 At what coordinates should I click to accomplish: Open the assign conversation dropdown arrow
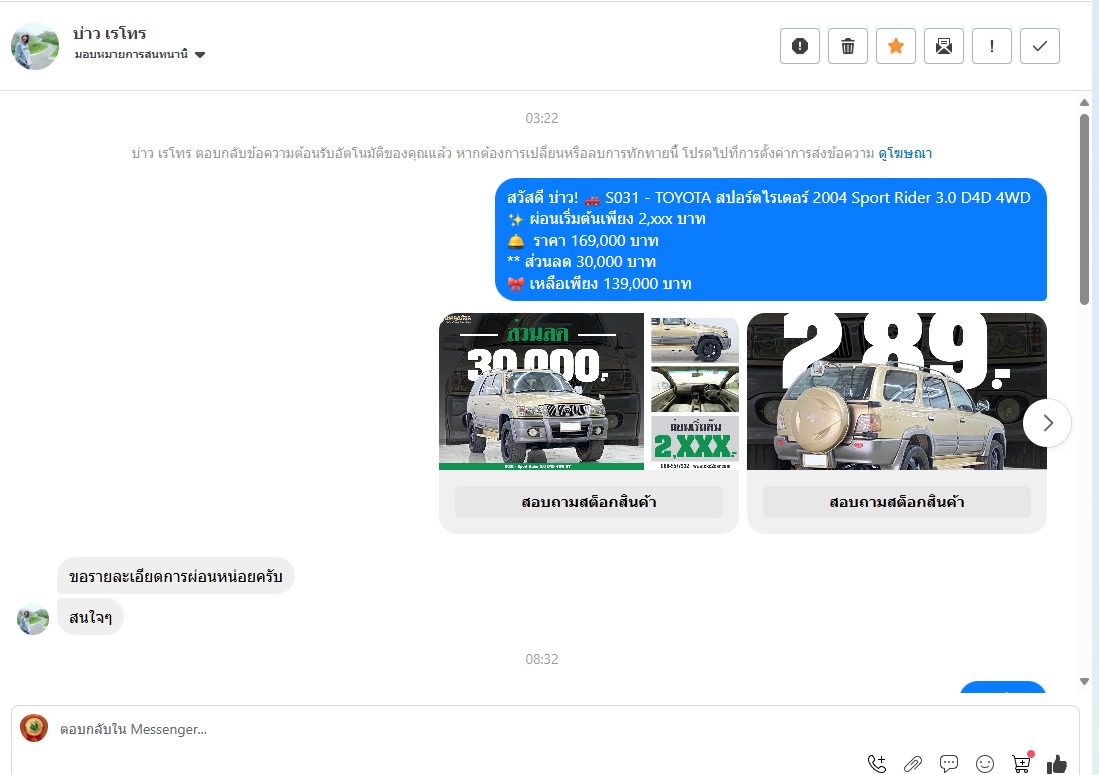click(200, 55)
